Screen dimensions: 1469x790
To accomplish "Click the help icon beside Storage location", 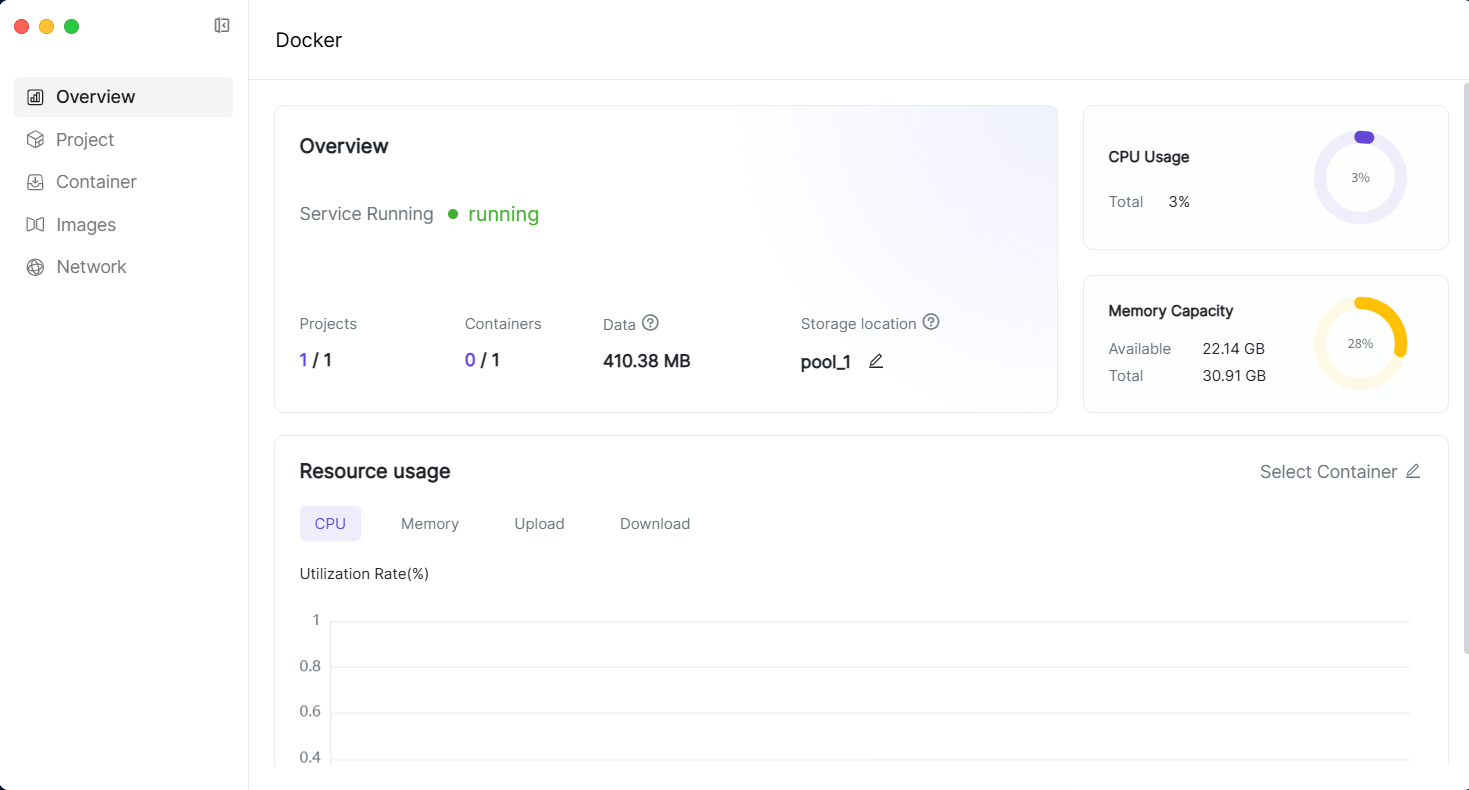I will pos(931,322).
